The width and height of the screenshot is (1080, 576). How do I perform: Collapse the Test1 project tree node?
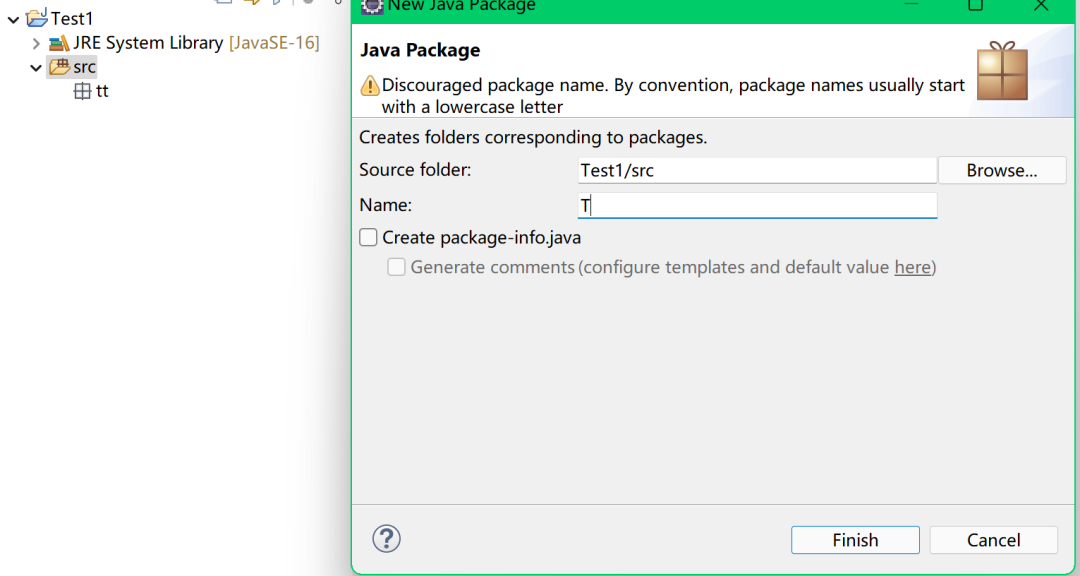click(13, 19)
